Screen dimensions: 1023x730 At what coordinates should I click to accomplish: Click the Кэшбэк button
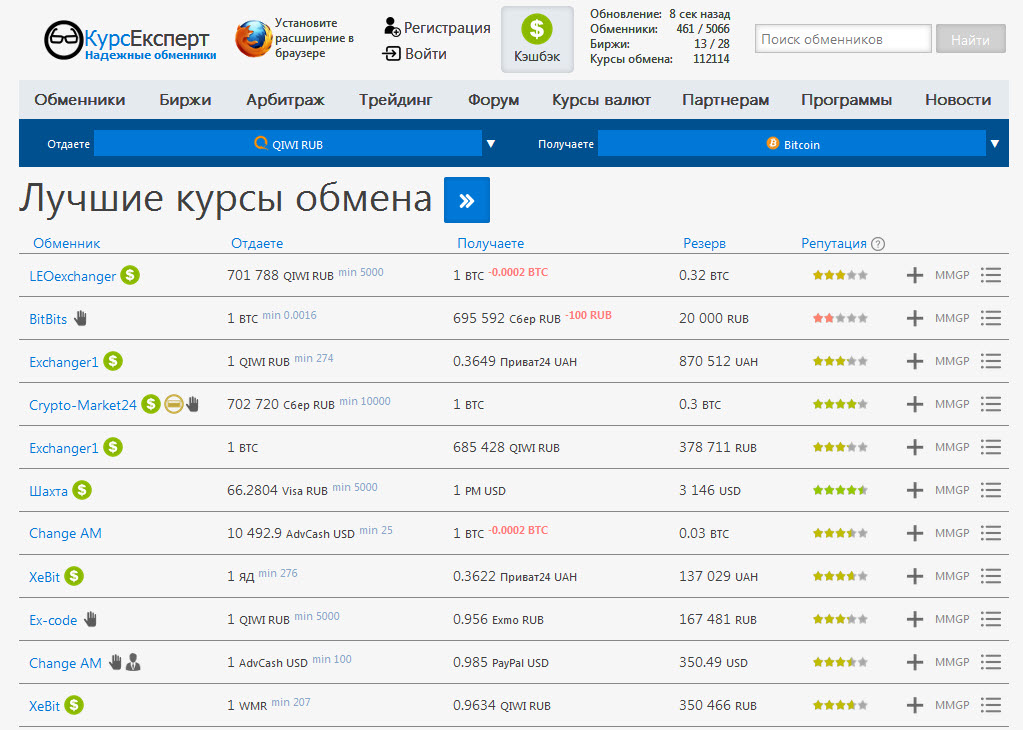tap(537, 40)
